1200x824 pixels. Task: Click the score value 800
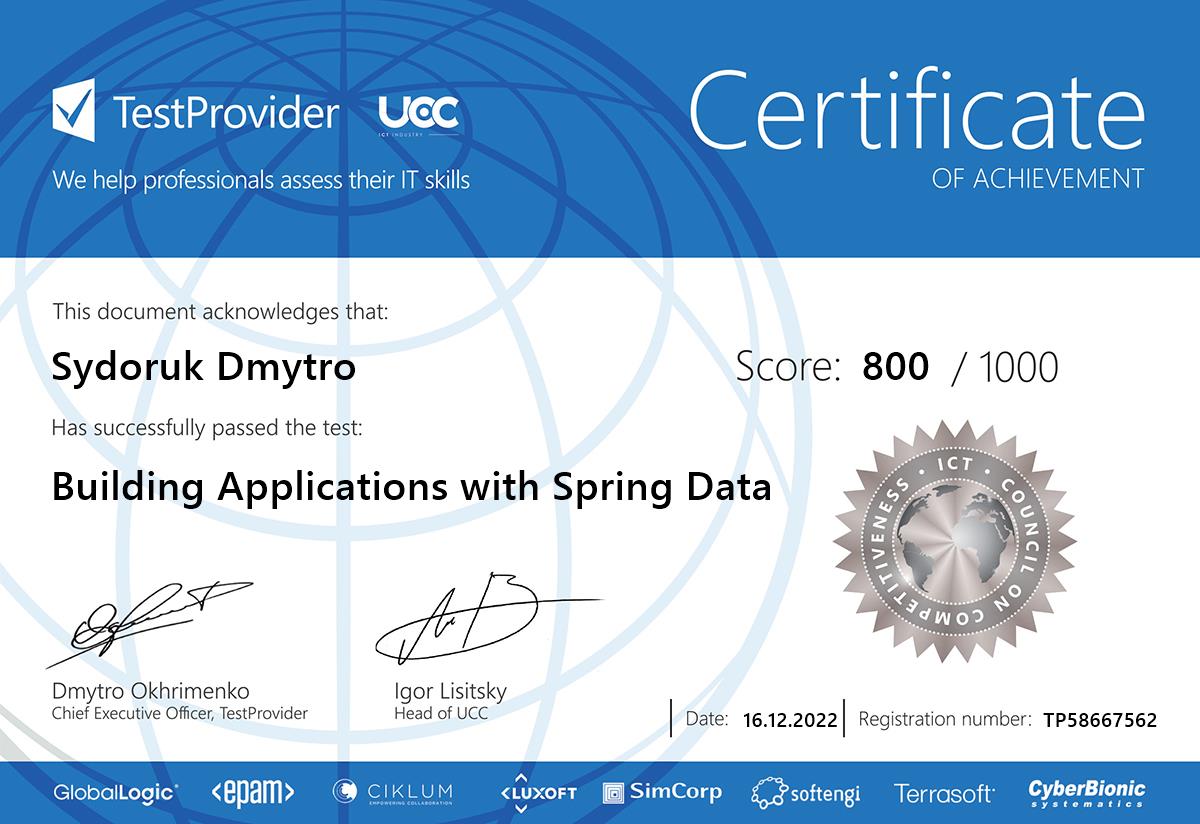895,367
